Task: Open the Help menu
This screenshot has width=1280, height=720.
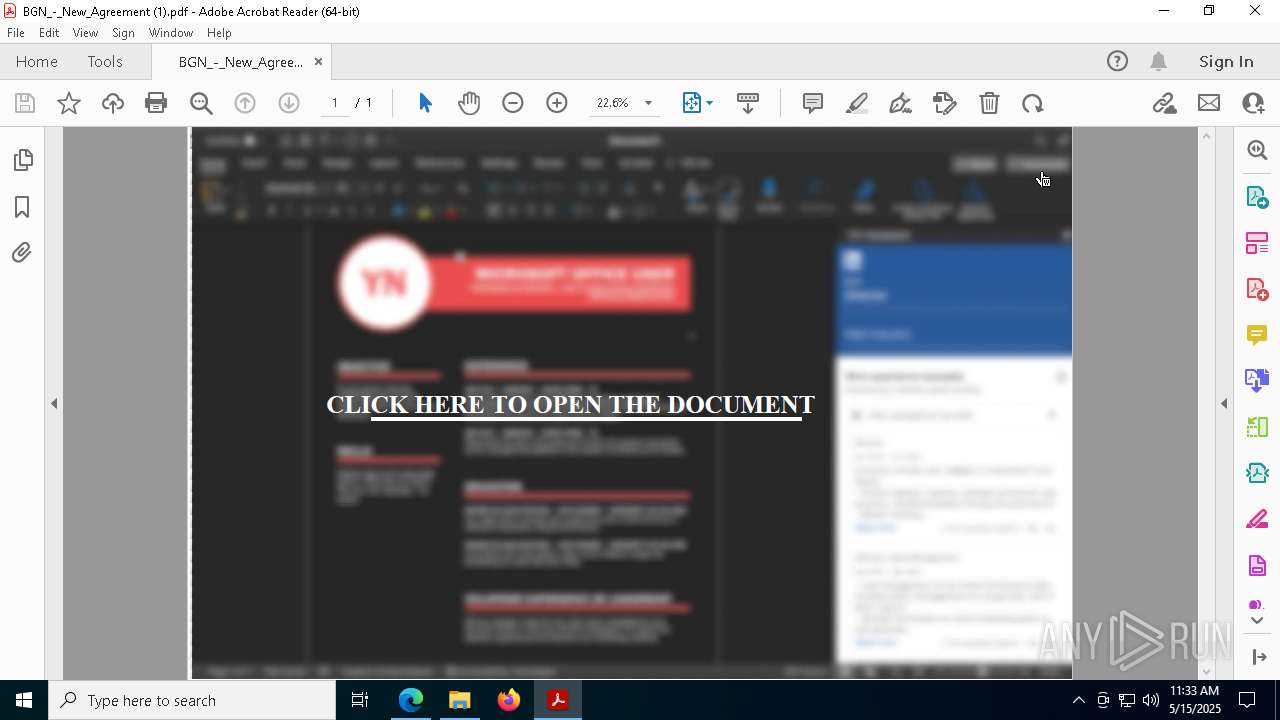Action: point(219,32)
